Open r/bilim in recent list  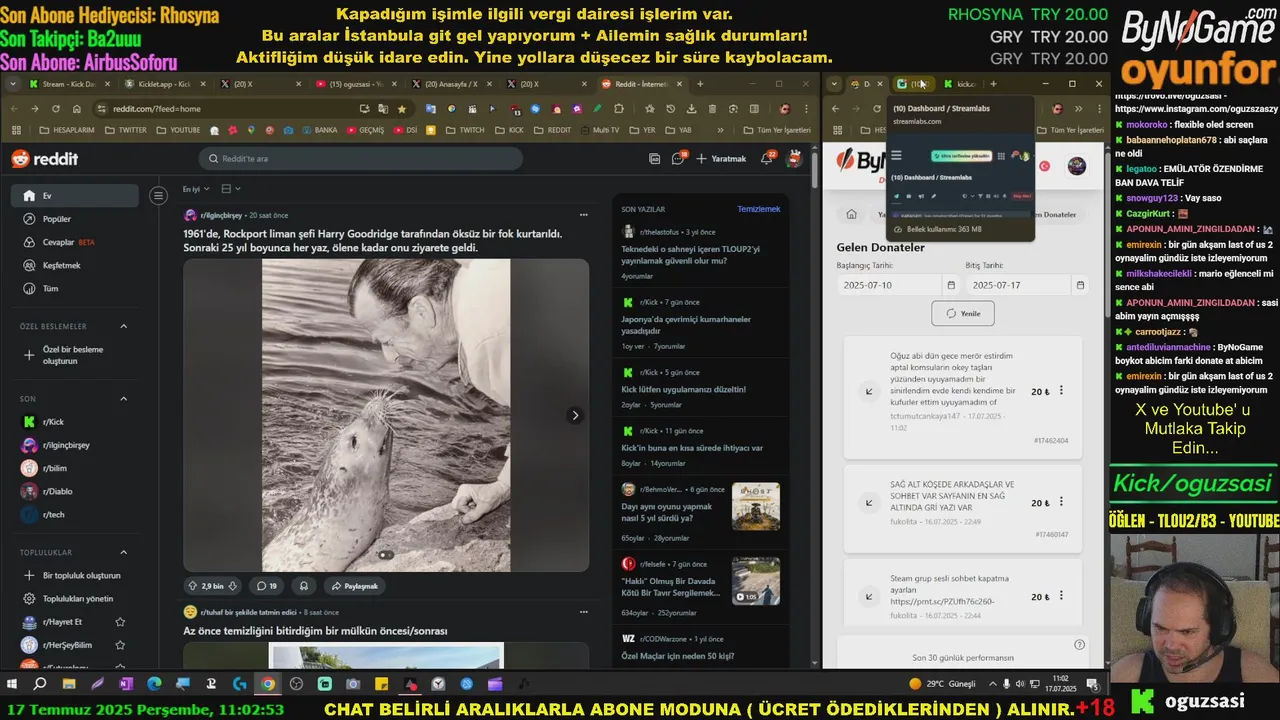pos(75,468)
